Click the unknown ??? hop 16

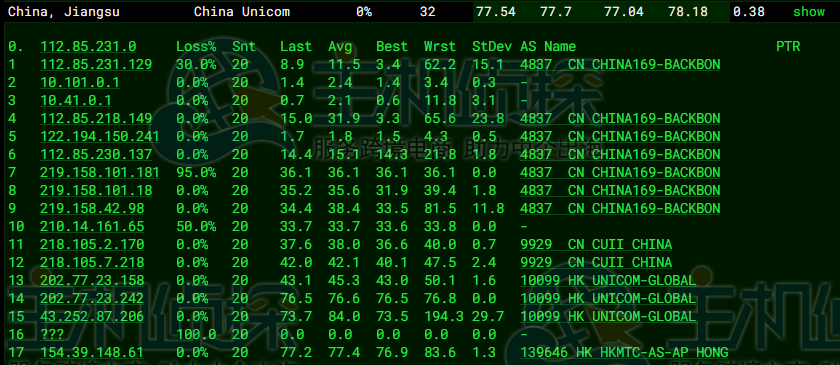pos(52,335)
